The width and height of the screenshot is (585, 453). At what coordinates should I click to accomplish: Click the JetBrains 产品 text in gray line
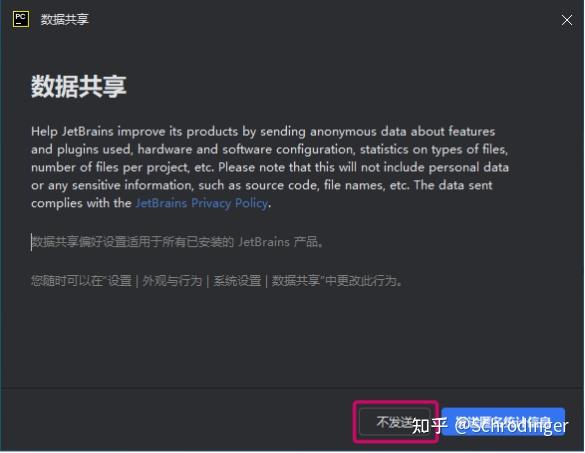[x=278, y=242]
